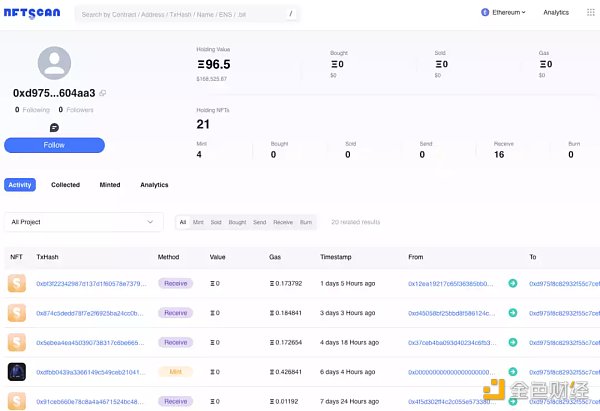The height and width of the screenshot is (411, 600).
Task: Copy the wallet address 0xd975...604aa3
Action: 102,93
